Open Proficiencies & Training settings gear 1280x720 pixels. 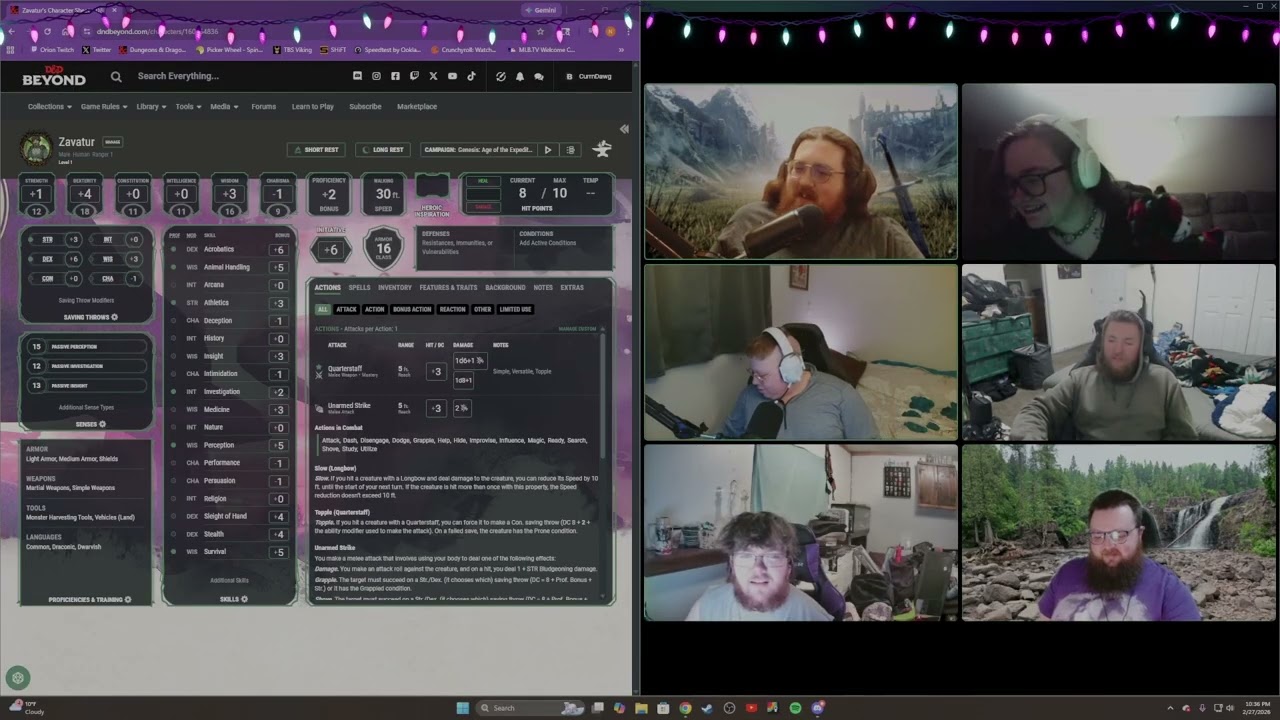pos(128,600)
